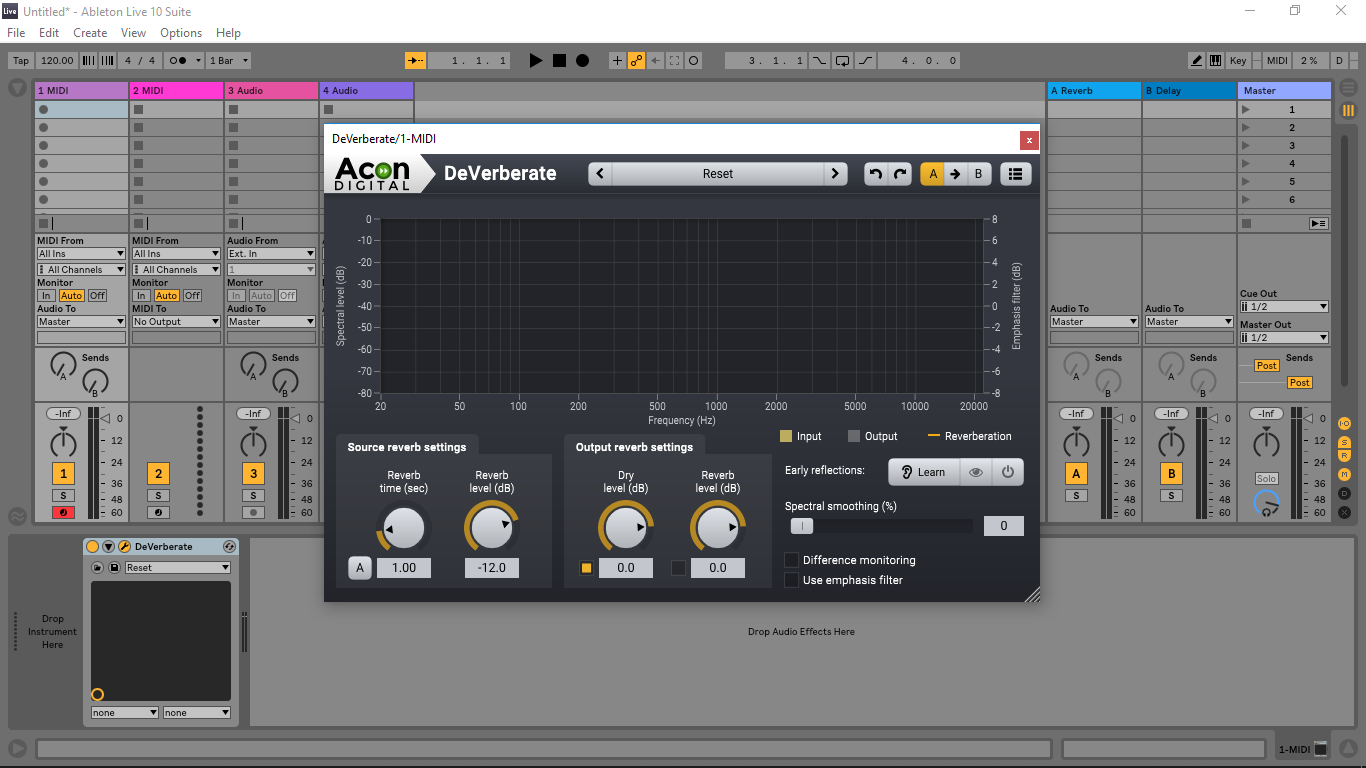Click the Spectral smoothing slider handle
1366x768 pixels.
tap(801, 526)
